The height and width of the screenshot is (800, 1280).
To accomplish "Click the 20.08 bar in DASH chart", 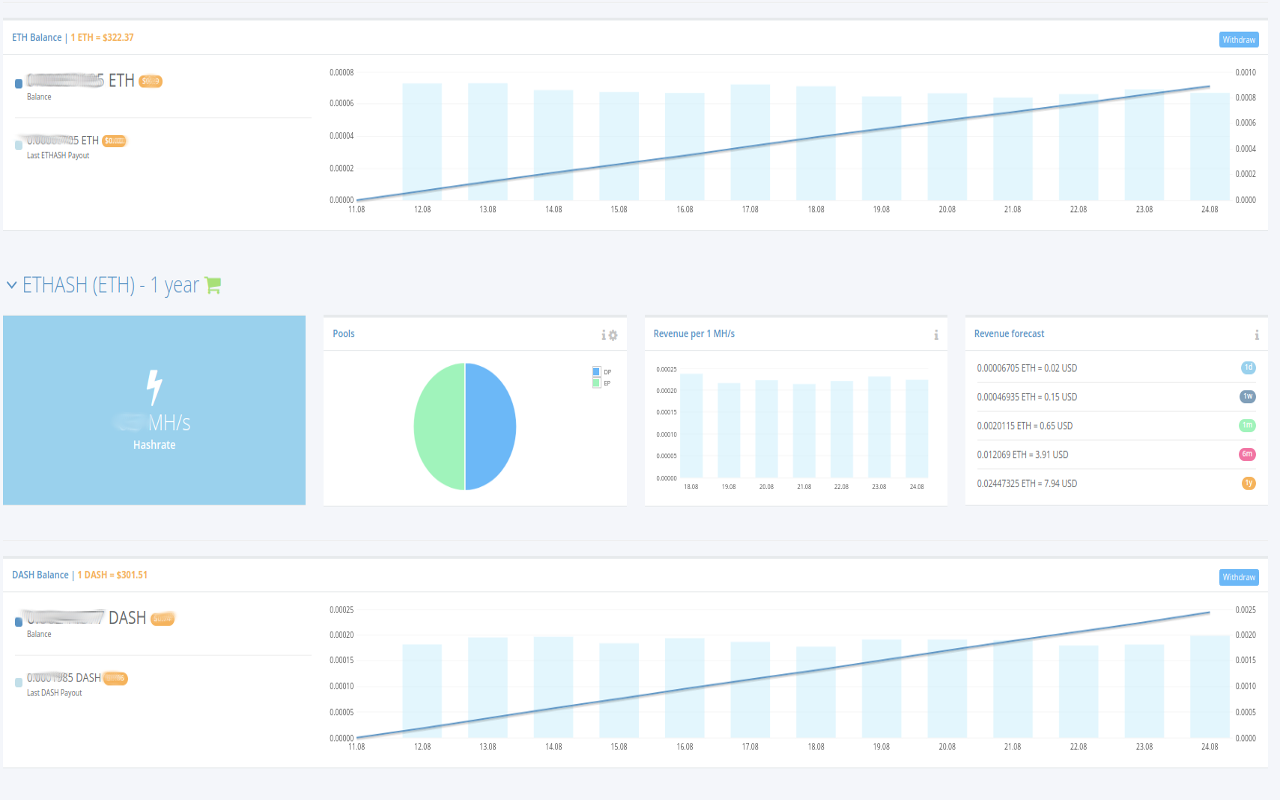I will click(947, 689).
